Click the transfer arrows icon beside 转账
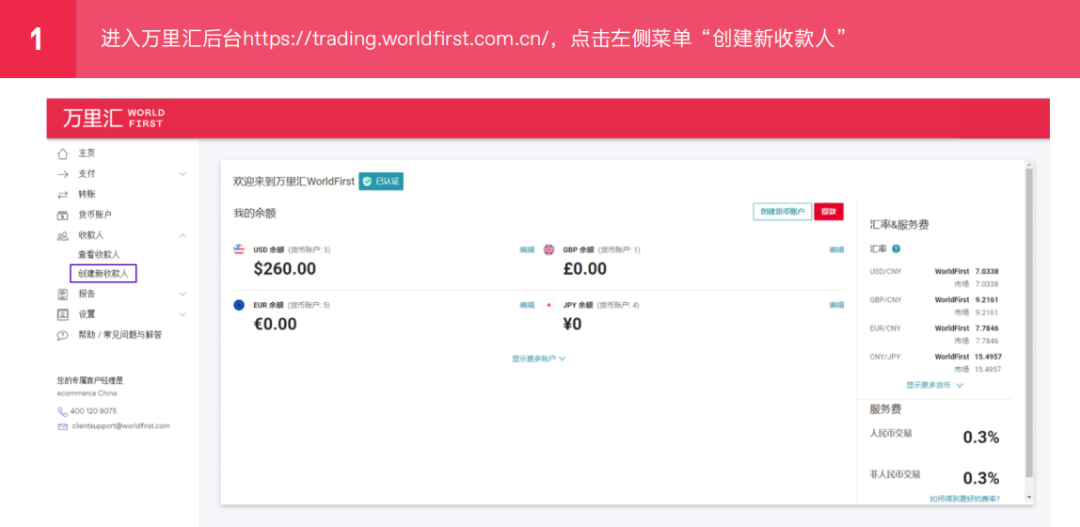Image resolution: width=1080 pixels, height=527 pixels. 63,194
